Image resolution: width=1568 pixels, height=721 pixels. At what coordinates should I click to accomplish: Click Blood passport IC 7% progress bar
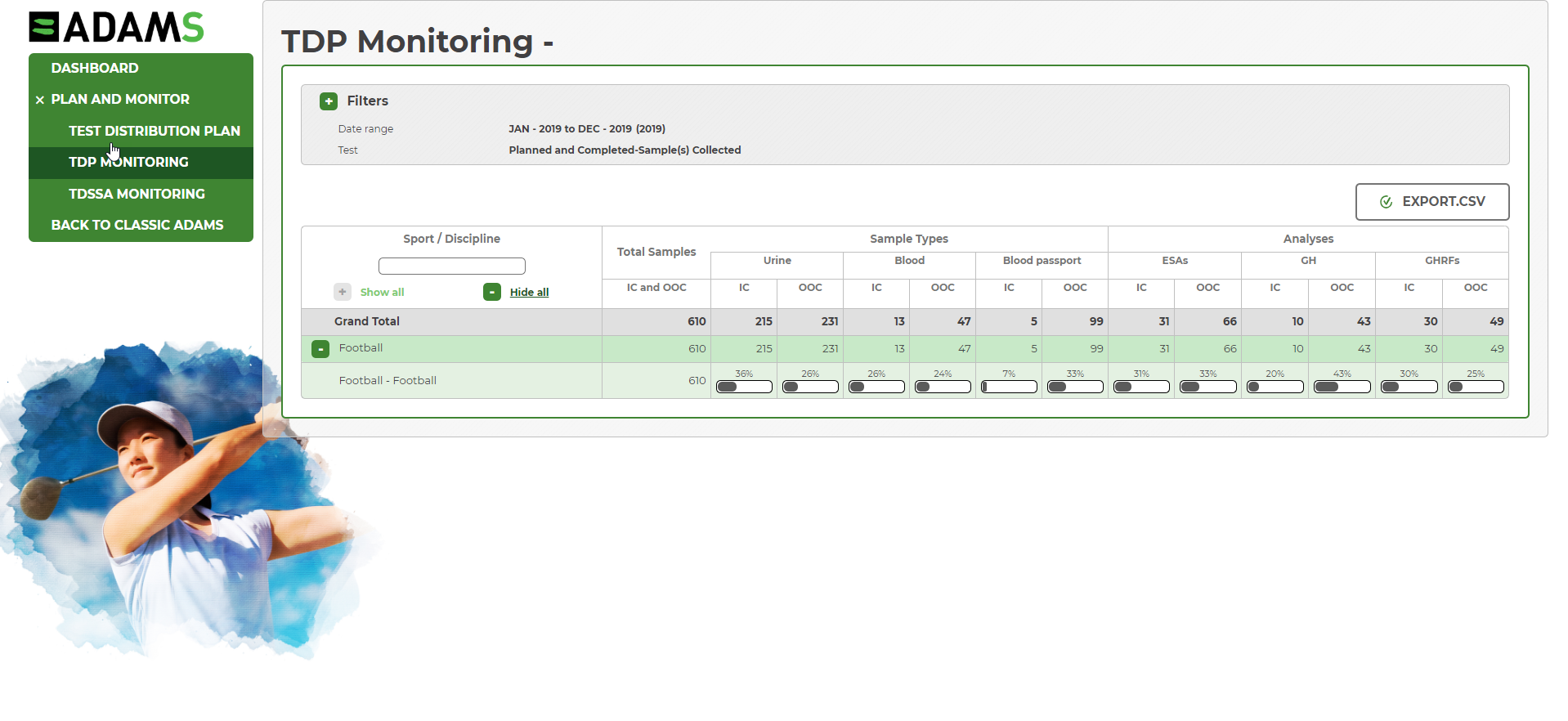(1009, 387)
